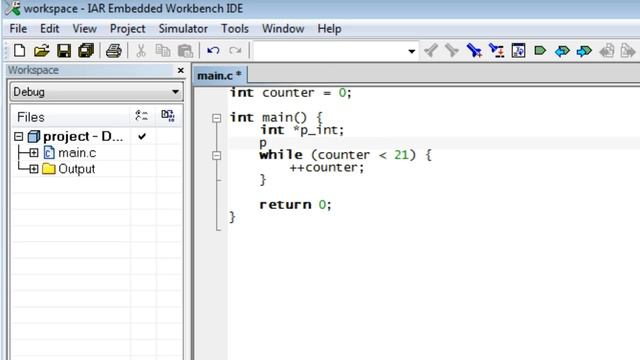Click the Output folder icon
640x360 pixels.
[49, 169]
